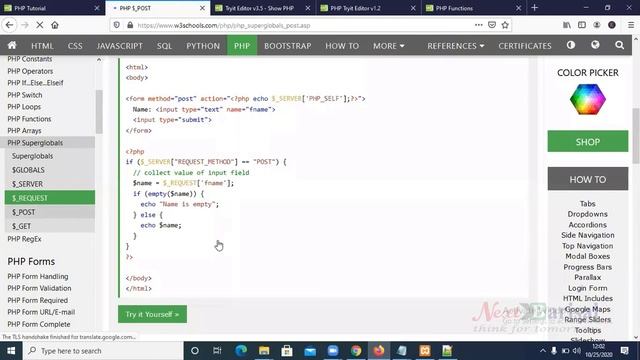
Task: Open the notification center icon
Action: (x=624, y=351)
